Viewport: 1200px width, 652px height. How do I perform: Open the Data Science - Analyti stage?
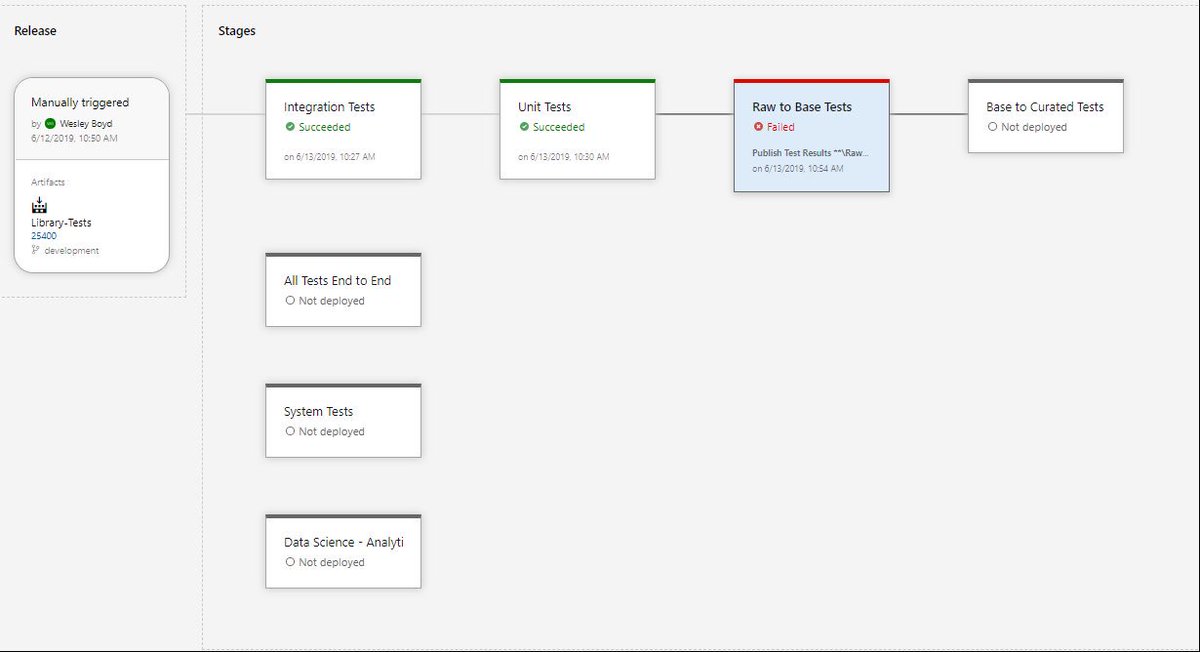click(343, 551)
